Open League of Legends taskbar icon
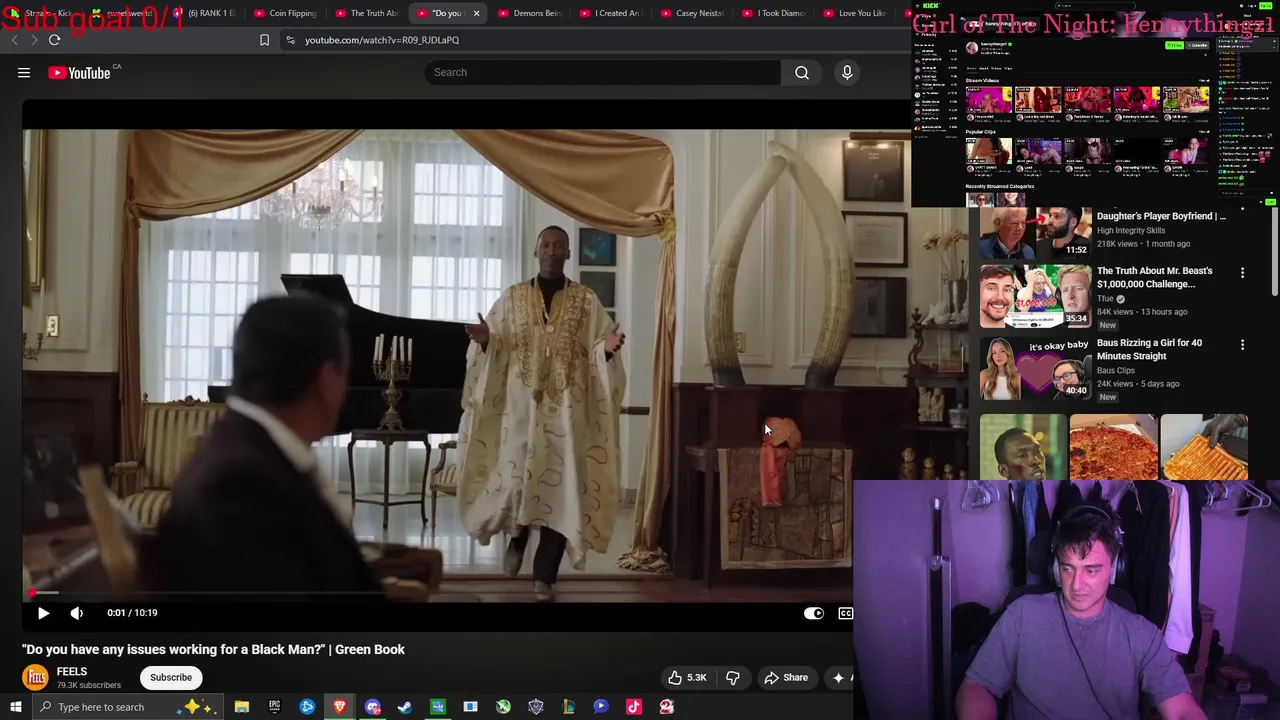Screen dimensions: 1280x720 coord(568,707)
